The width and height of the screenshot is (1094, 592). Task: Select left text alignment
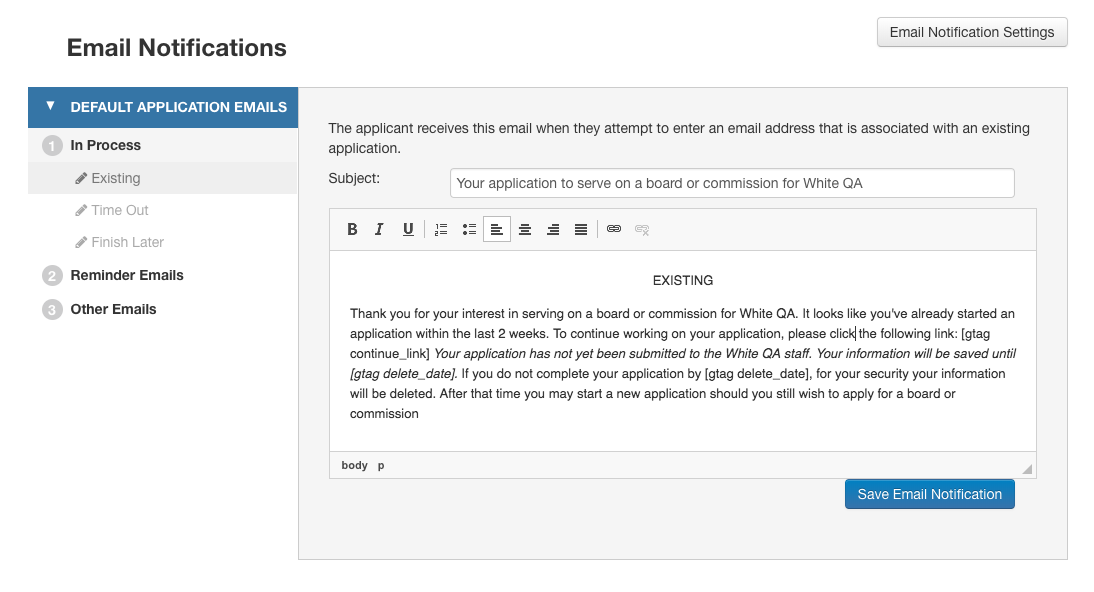click(x=497, y=229)
